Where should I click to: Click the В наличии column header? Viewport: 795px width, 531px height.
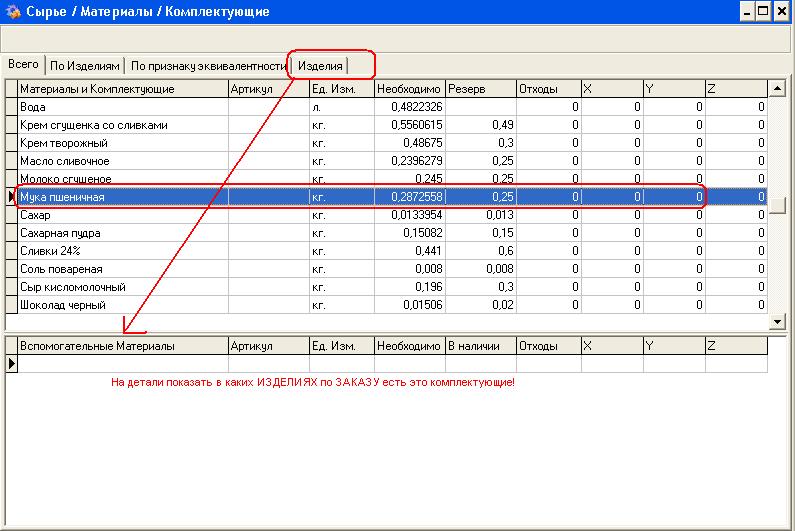[480, 345]
